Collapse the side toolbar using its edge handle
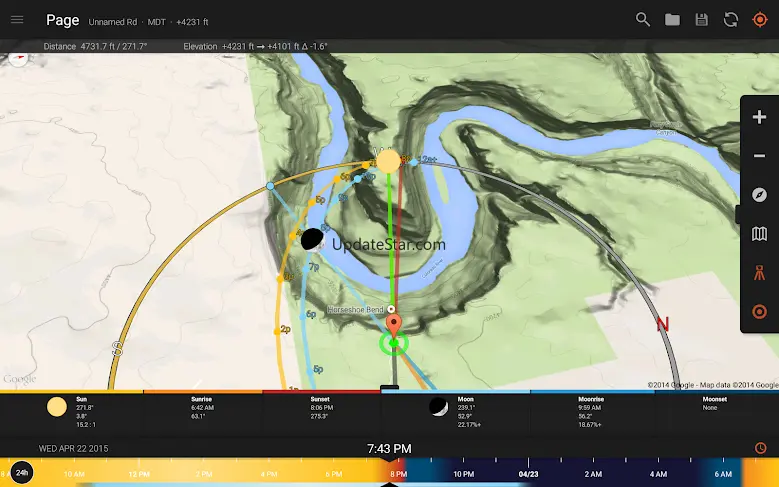The image size is (779, 487). pos(737,214)
